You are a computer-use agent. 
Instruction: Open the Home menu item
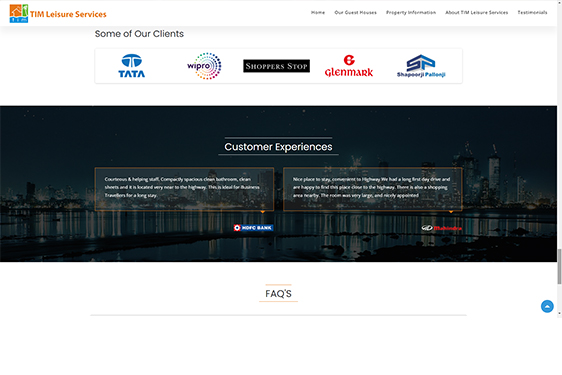(x=318, y=13)
